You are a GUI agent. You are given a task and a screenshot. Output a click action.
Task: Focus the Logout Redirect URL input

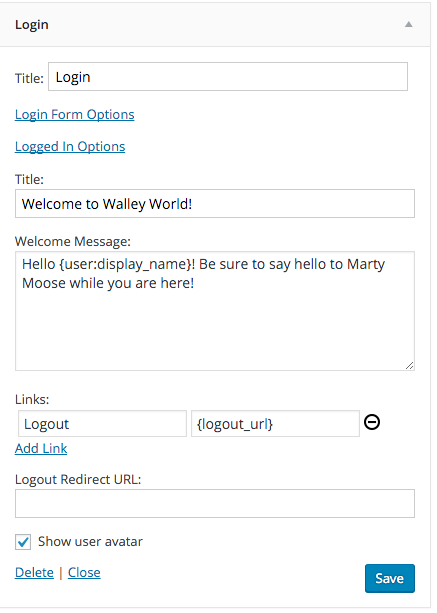coord(215,504)
